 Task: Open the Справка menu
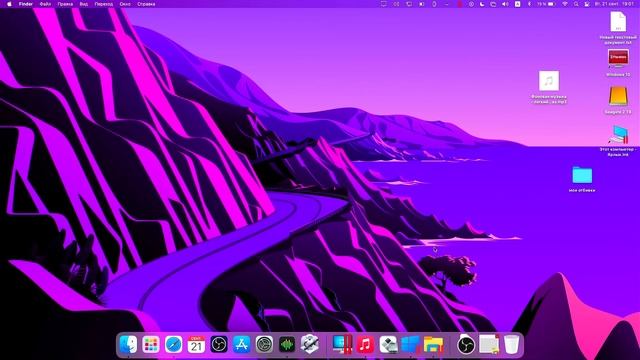146,4
